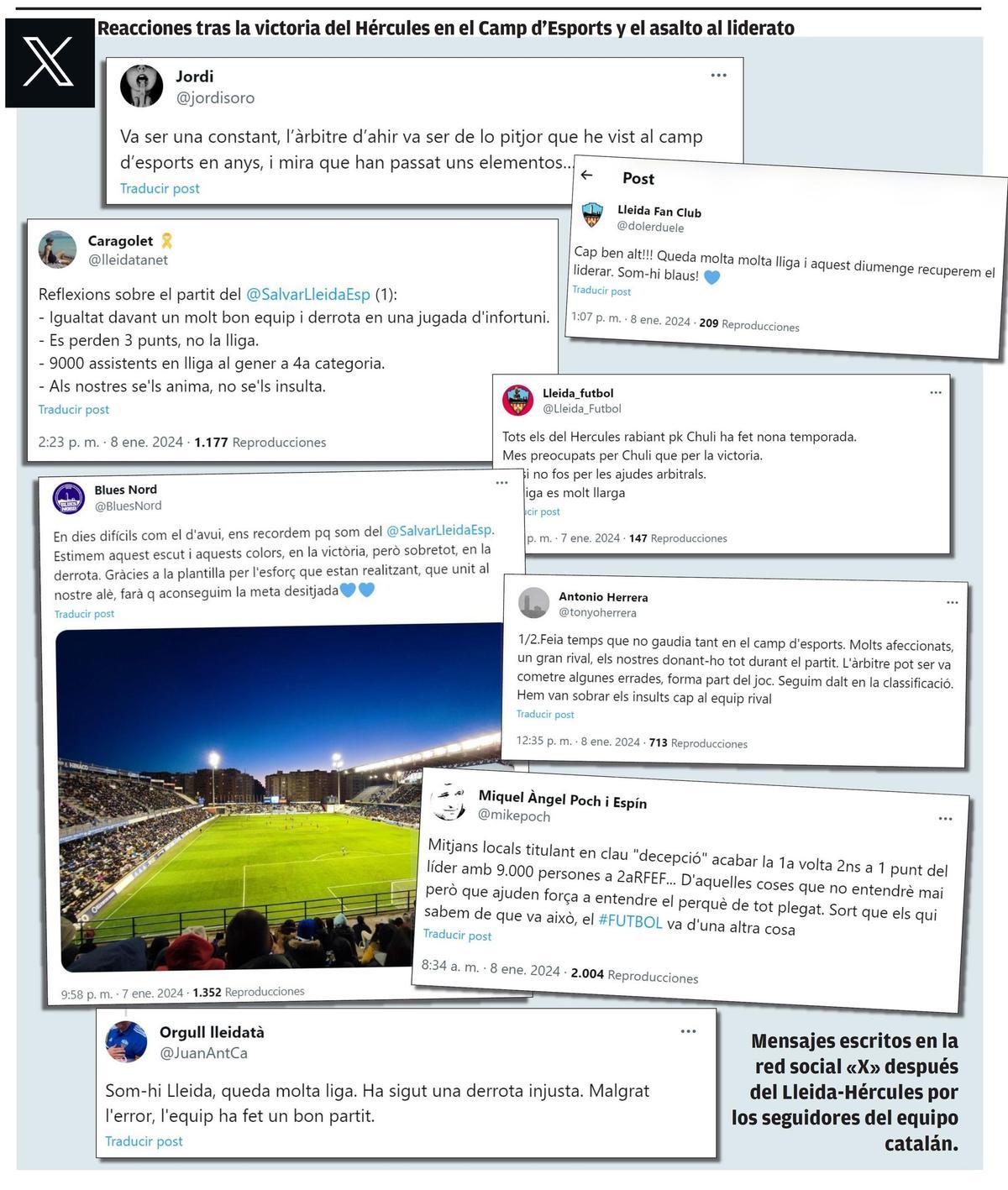Open the ellipsis menu on Blues Nord's post
This screenshot has width=1008, height=1190.
(502, 482)
